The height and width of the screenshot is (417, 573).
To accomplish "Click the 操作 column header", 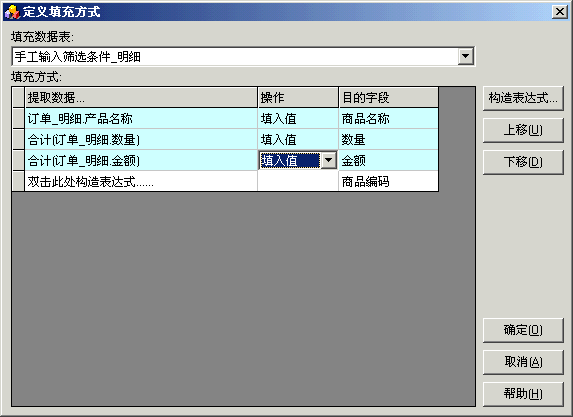I will [298, 98].
